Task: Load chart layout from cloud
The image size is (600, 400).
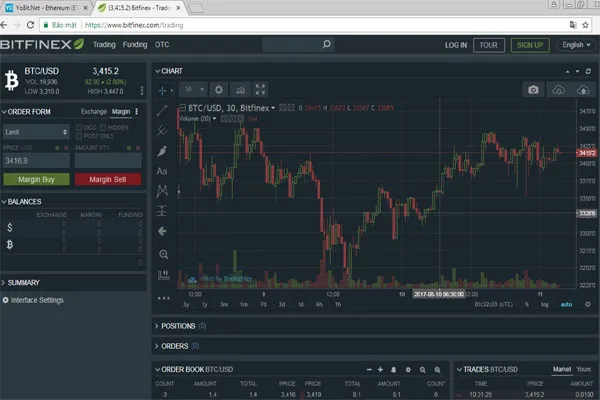Action: (x=559, y=90)
